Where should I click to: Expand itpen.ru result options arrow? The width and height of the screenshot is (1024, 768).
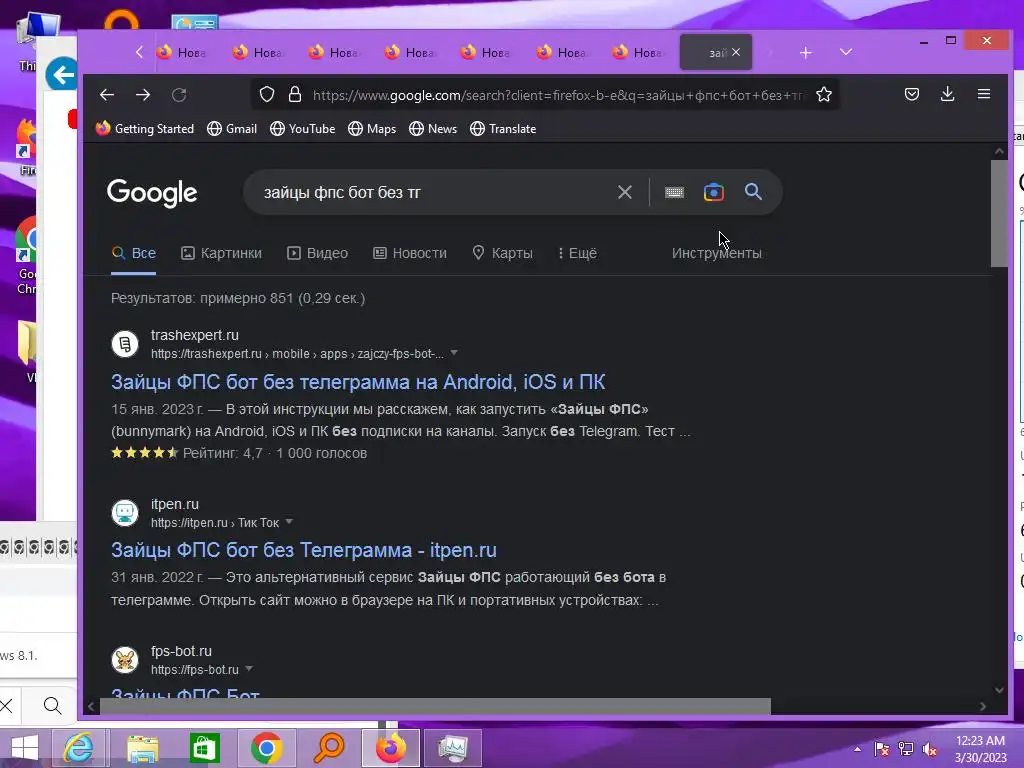click(x=289, y=522)
